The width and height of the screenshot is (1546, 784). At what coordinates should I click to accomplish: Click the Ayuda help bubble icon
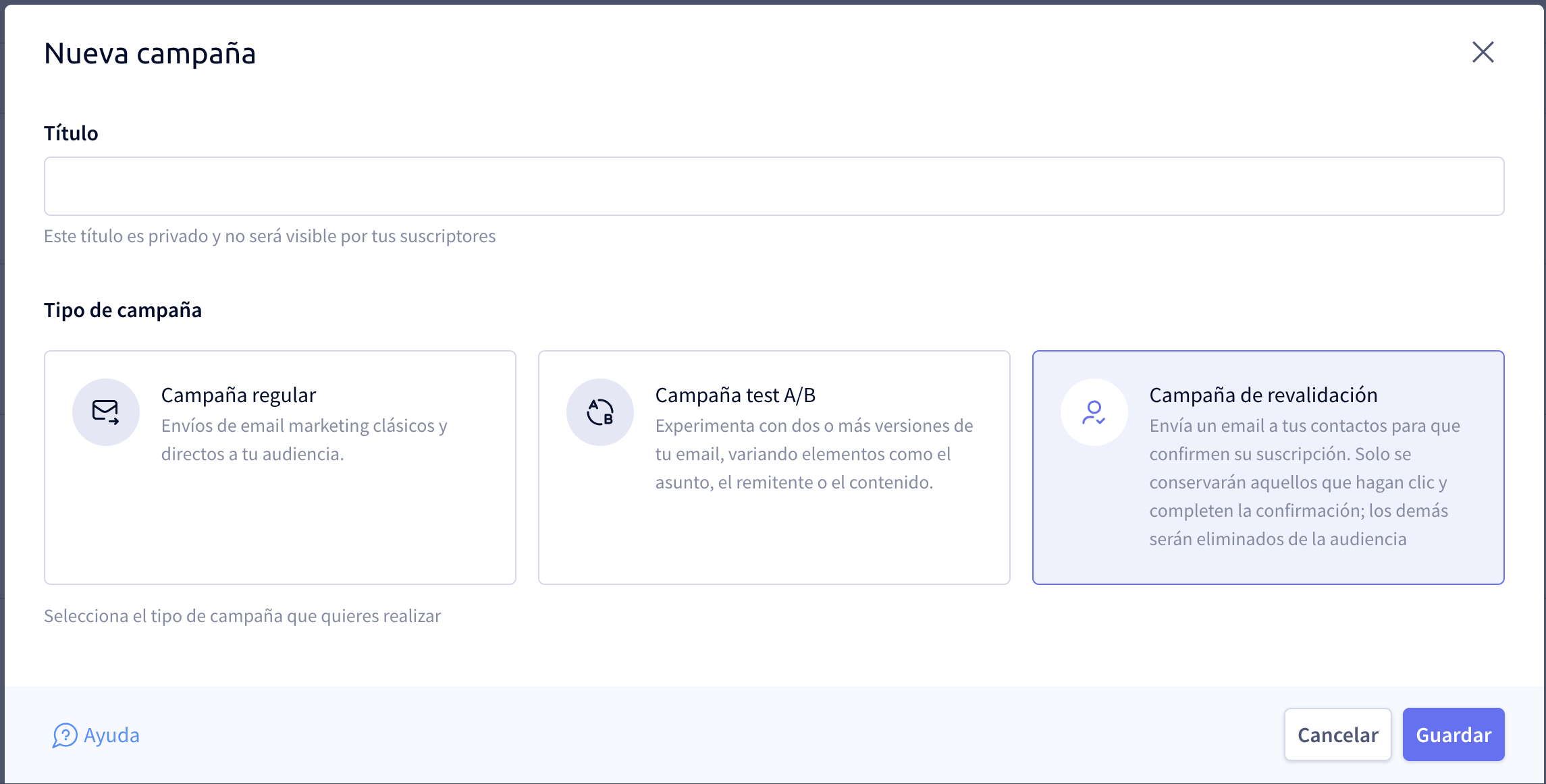point(65,735)
